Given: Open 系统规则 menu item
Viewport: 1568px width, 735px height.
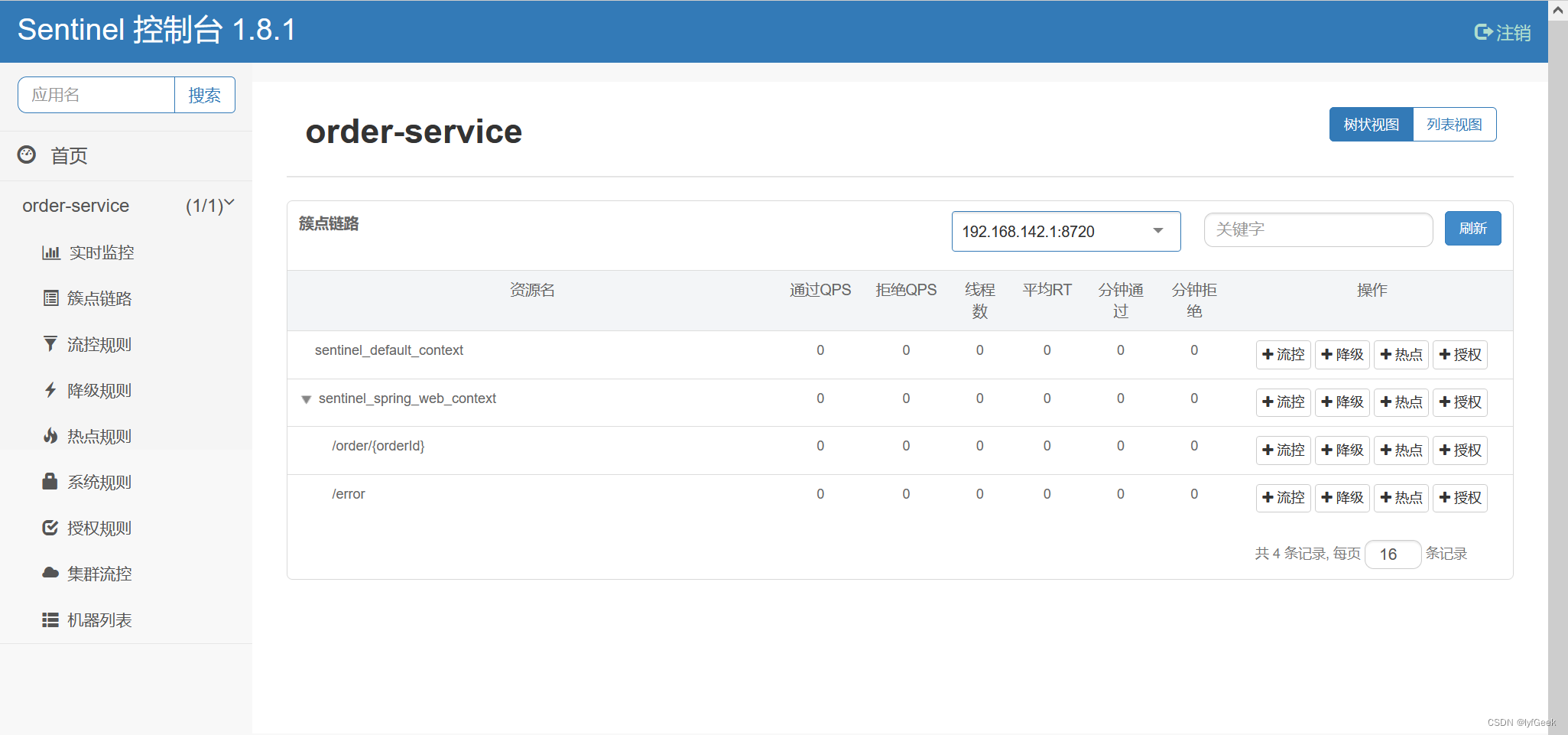Looking at the screenshot, I should (x=99, y=482).
